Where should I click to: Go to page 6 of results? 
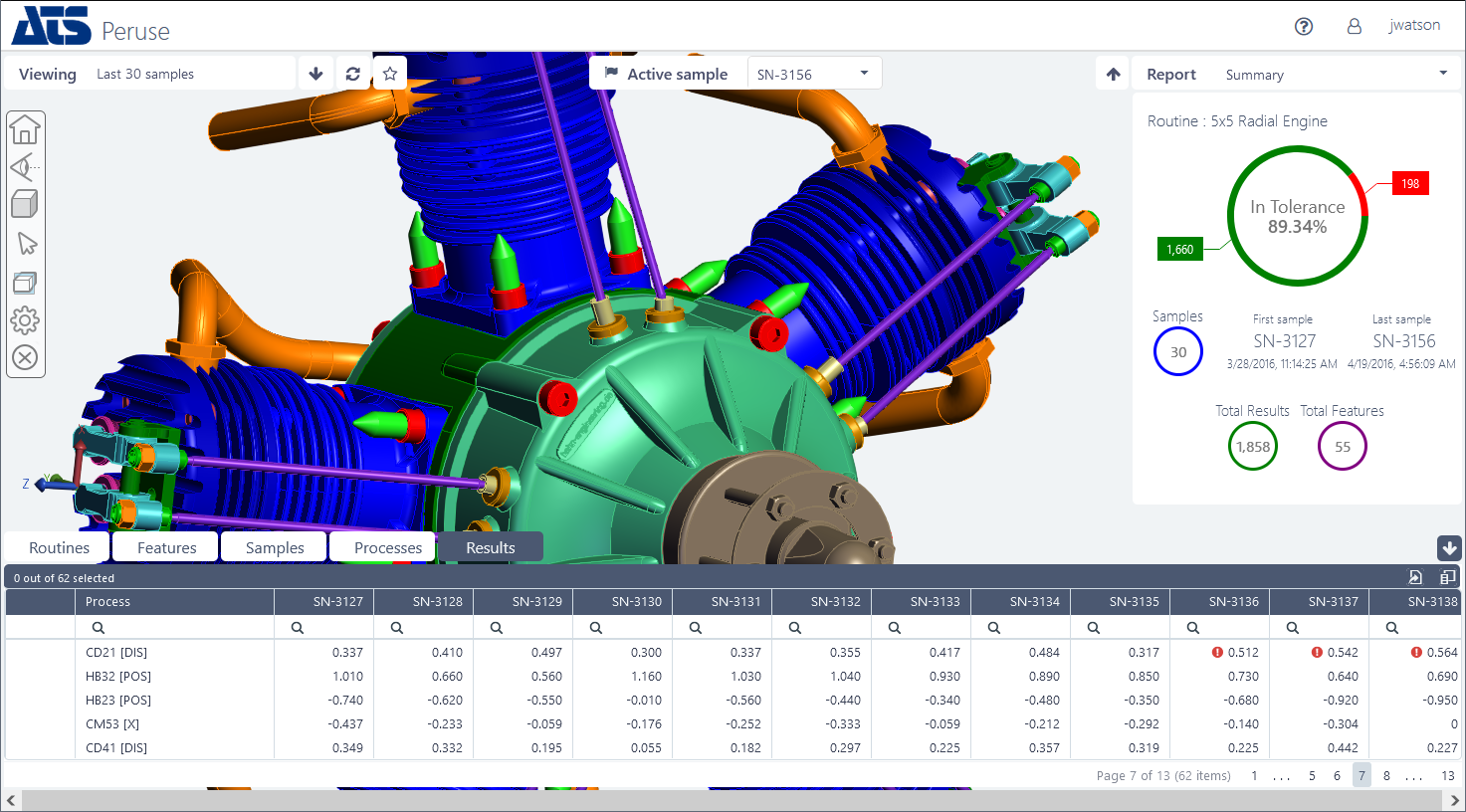[1337, 775]
